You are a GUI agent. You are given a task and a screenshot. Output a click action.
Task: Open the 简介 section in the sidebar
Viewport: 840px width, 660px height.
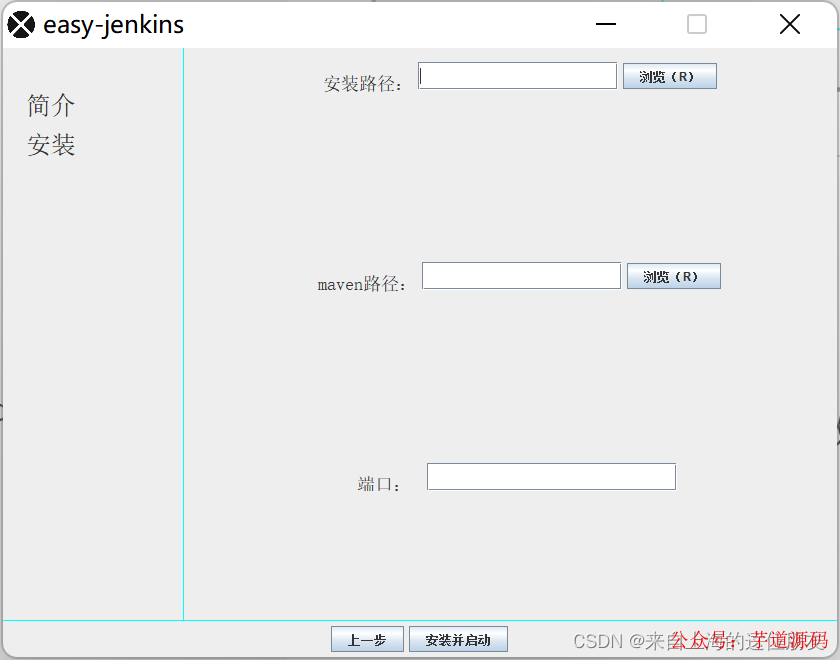point(50,105)
